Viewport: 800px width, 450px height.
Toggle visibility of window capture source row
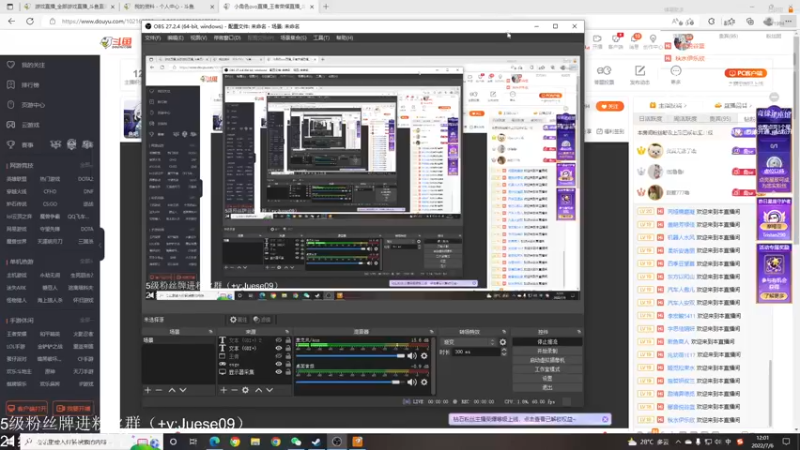(x=279, y=356)
